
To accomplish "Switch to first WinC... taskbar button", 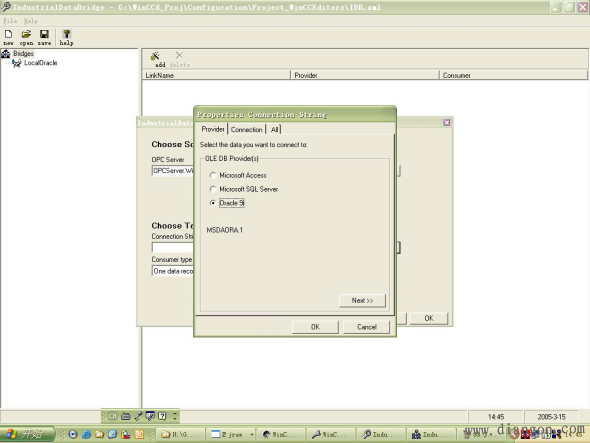I will click(x=281, y=434).
